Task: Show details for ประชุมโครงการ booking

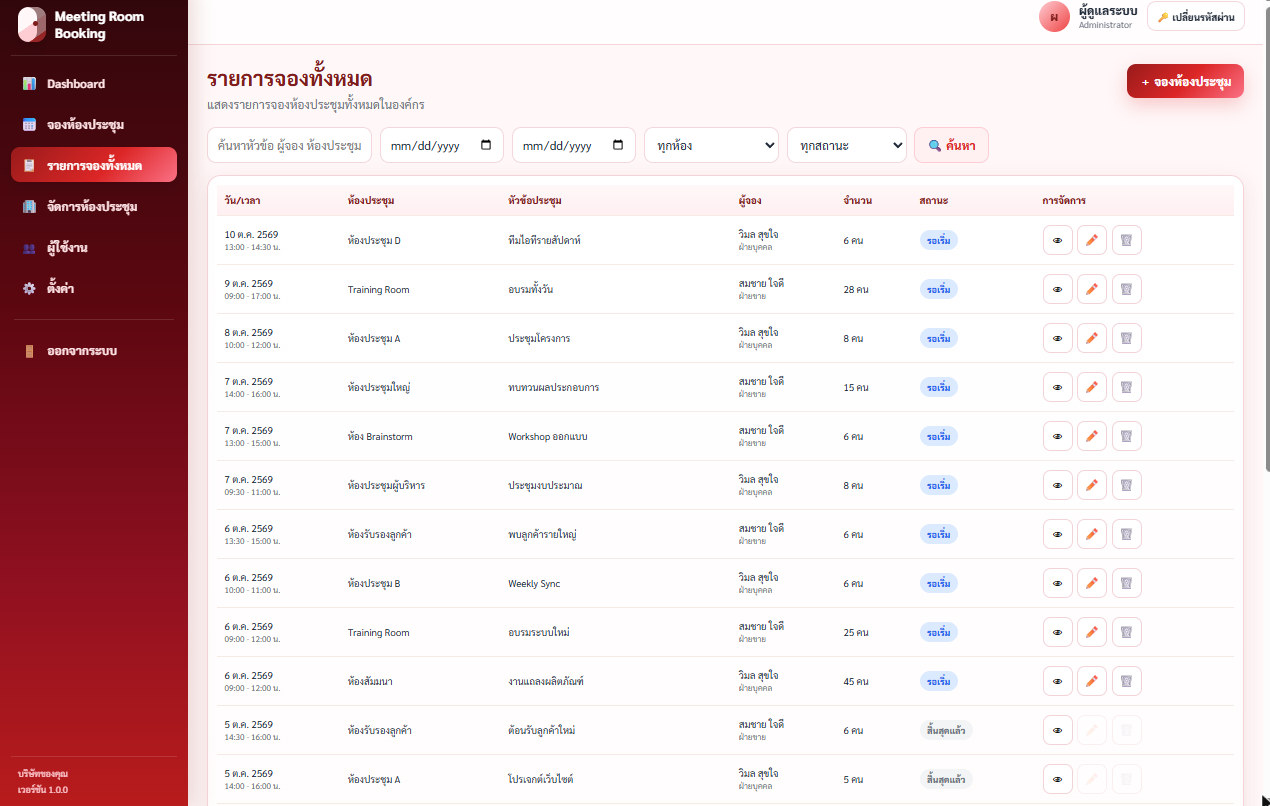Action: pyautogui.click(x=1057, y=338)
